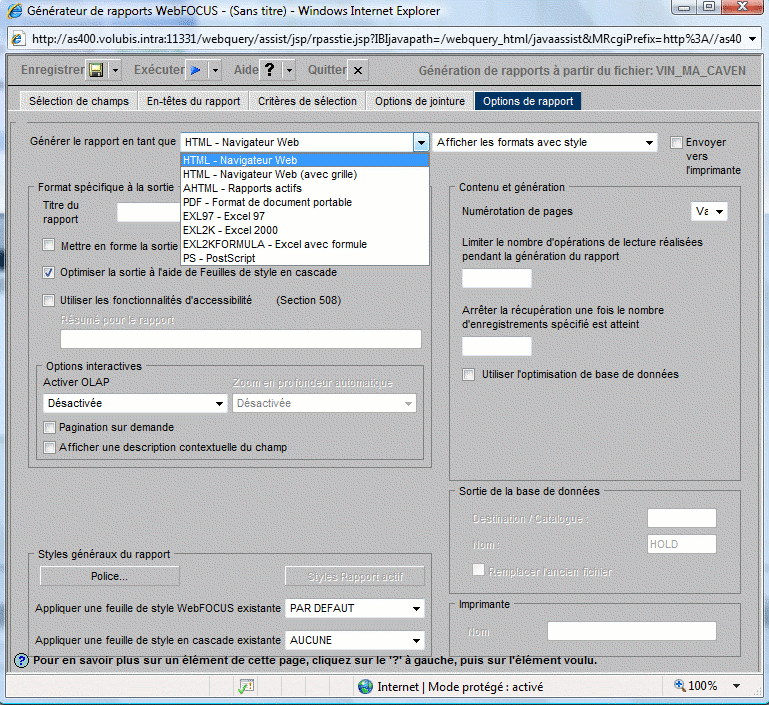The height and width of the screenshot is (705, 769).
Task: Click the Aide question mark icon
Action: (269, 70)
